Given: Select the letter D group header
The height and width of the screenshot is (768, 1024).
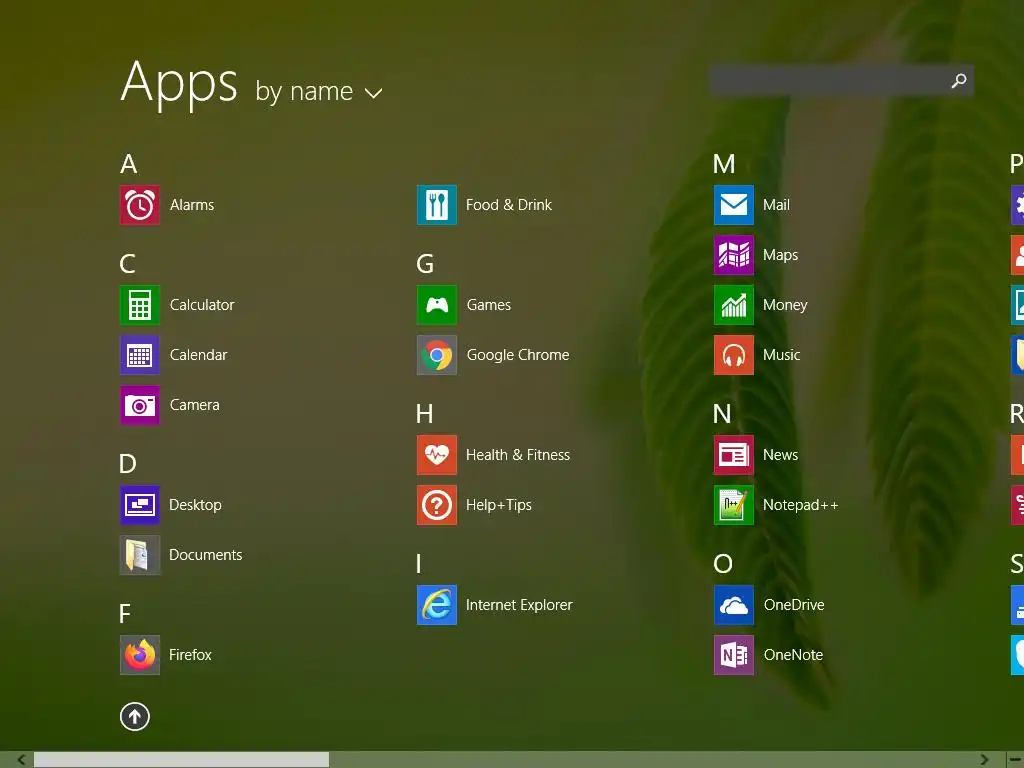Looking at the screenshot, I should pyautogui.click(x=128, y=464).
